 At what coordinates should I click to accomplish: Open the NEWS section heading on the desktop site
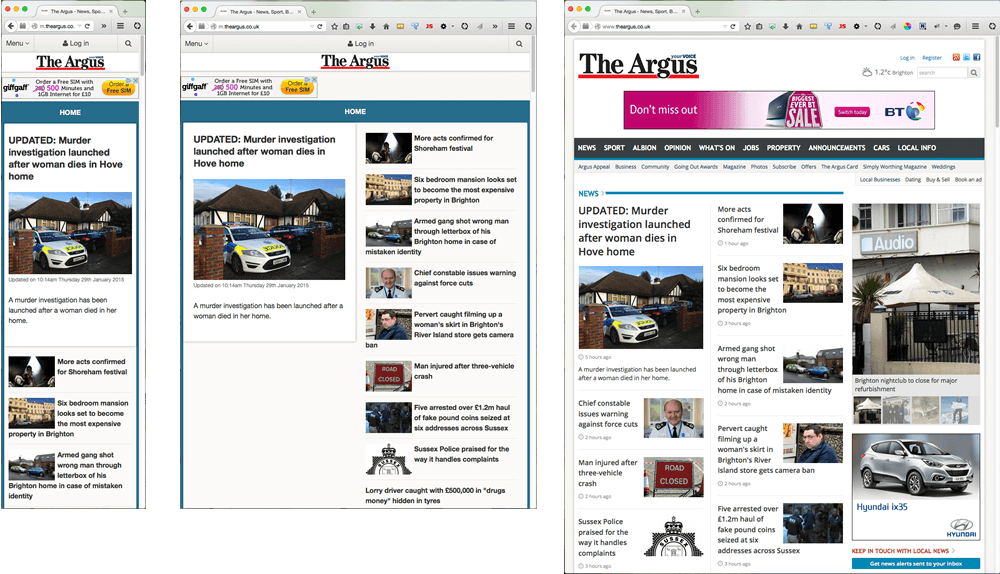click(588, 193)
